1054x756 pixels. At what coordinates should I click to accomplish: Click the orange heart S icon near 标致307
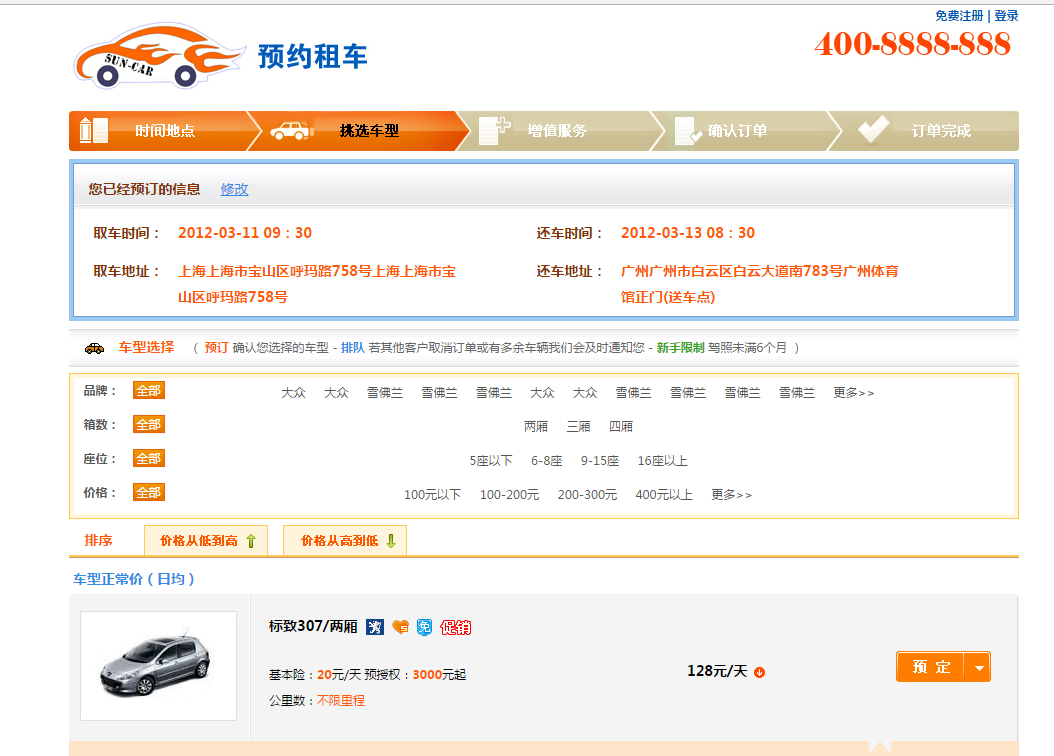pos(400,627)
